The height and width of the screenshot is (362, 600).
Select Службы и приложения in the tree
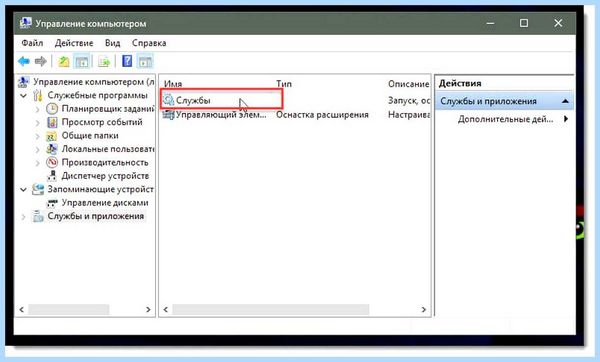click(96, 216)
